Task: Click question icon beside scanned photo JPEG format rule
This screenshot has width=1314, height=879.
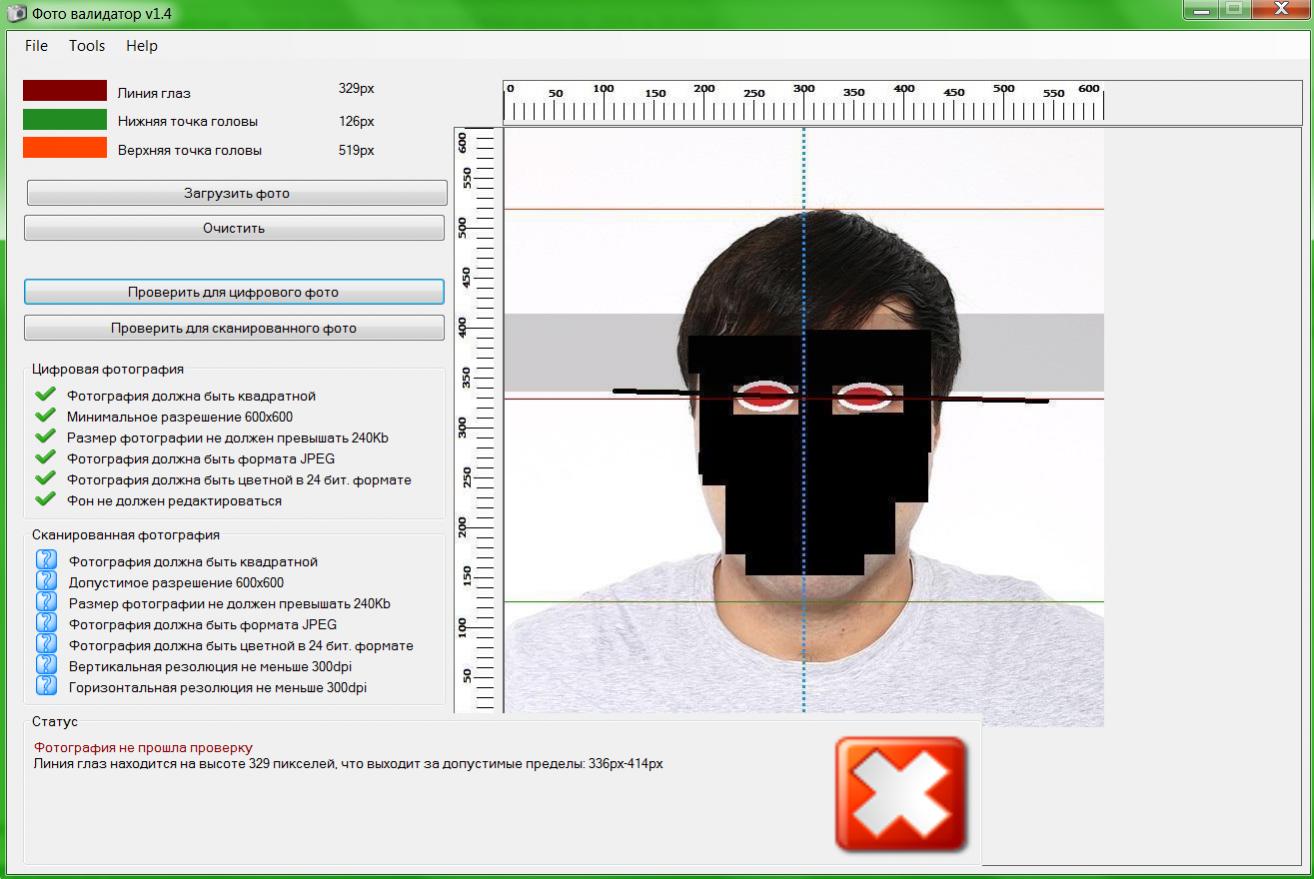Action: [46, 623]
